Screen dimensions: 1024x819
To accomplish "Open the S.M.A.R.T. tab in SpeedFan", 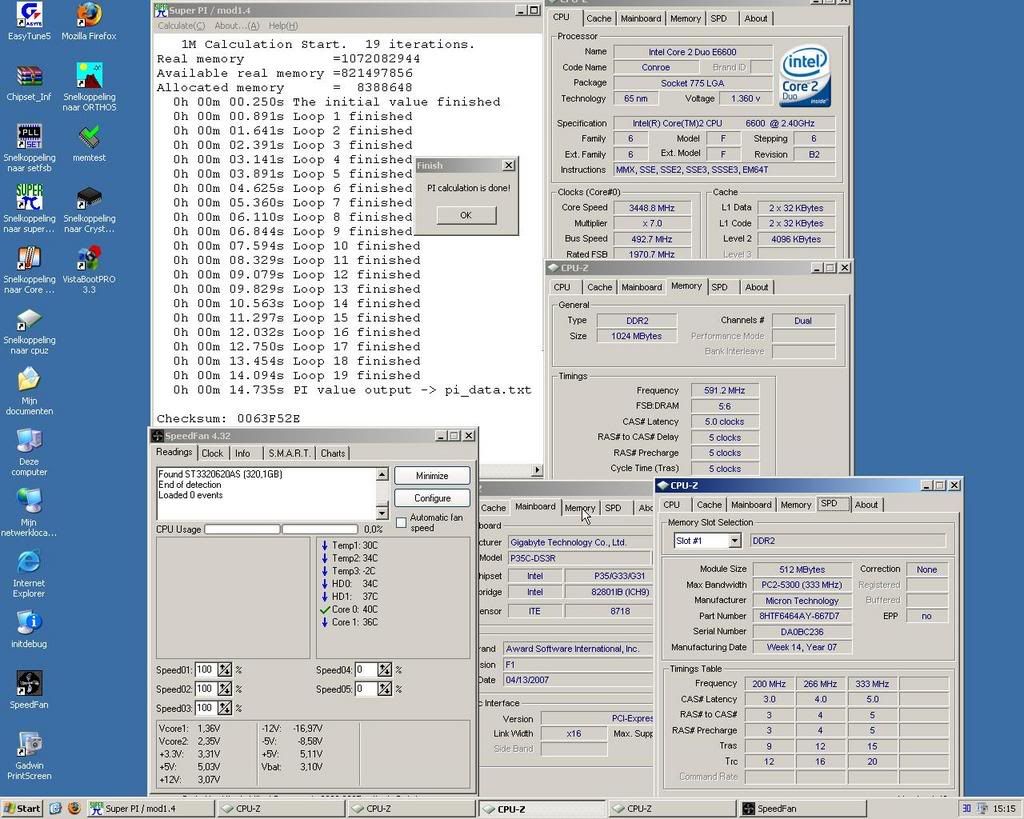I will click(289, 453).
